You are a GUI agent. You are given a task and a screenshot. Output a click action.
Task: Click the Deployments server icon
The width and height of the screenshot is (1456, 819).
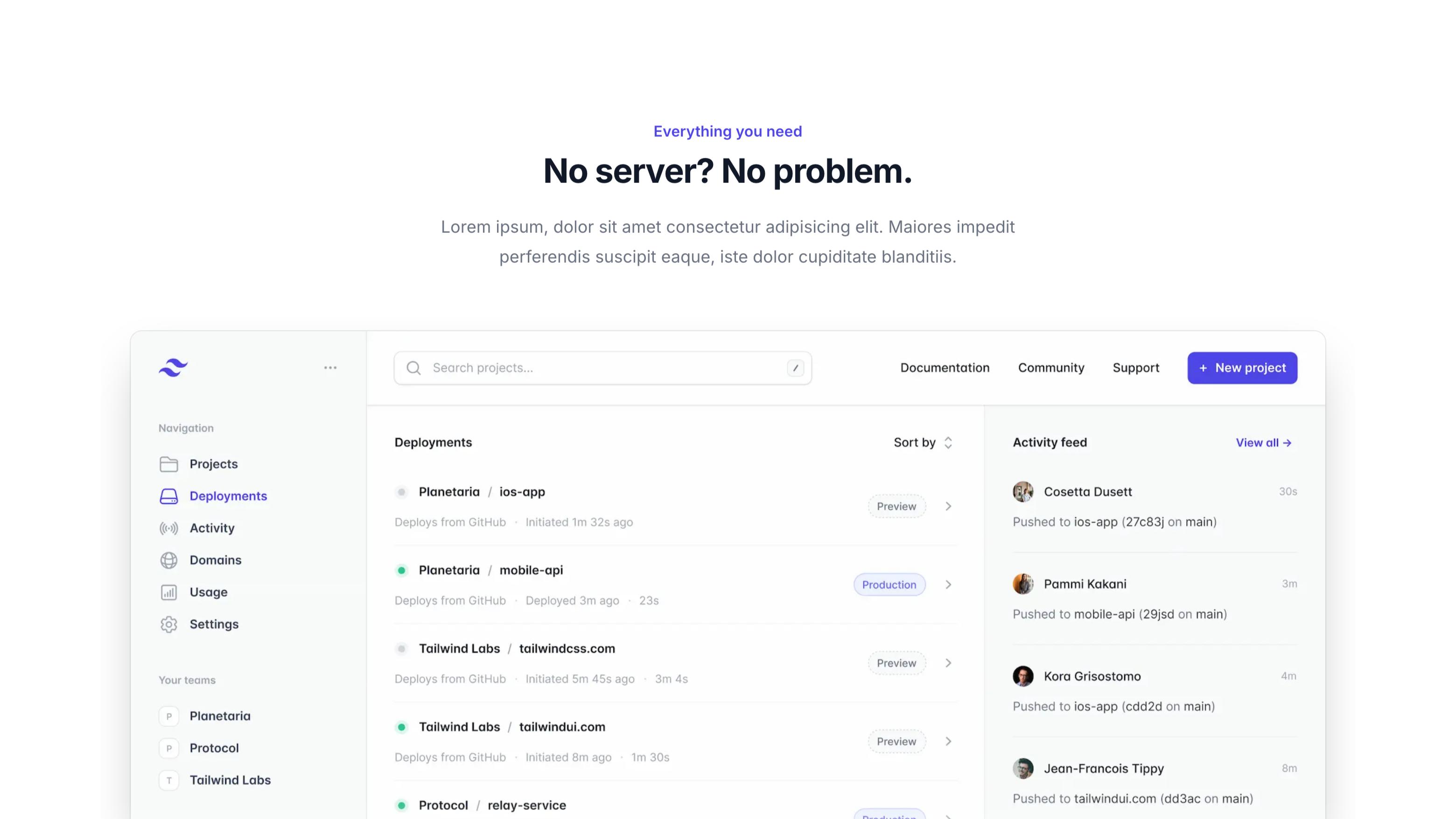[168, 496]
